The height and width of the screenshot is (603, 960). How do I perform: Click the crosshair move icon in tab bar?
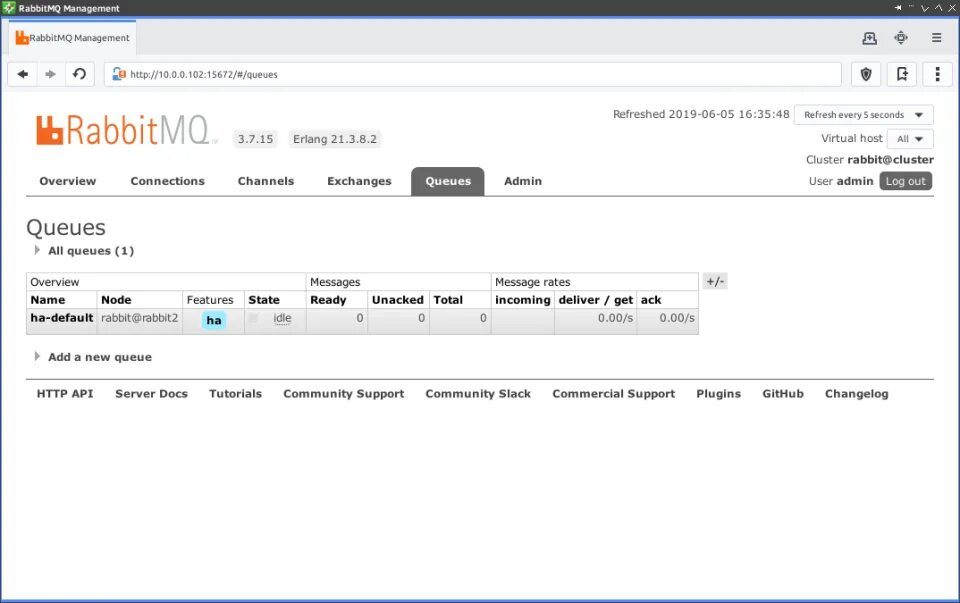tap(901, 38)
